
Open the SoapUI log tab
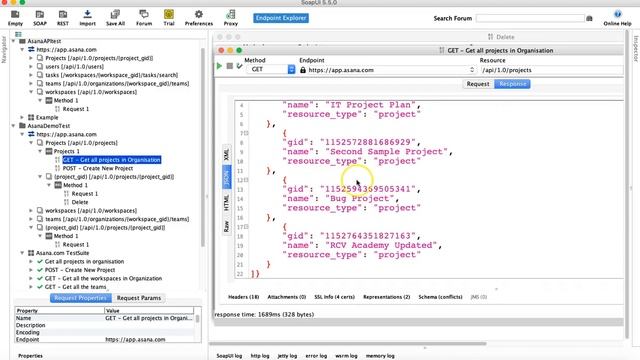pos(229,356)
